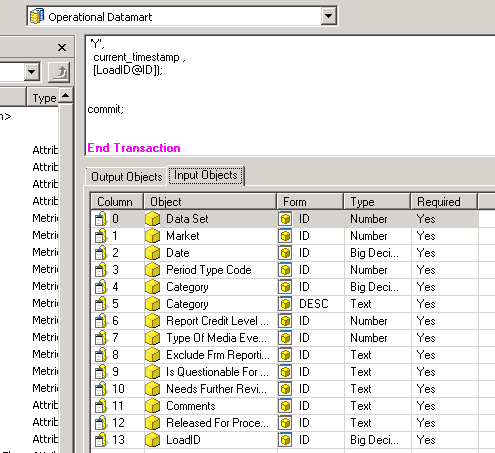Expand the left panel folder dropdown
The image size is (495, 453).
click(32, 71)
